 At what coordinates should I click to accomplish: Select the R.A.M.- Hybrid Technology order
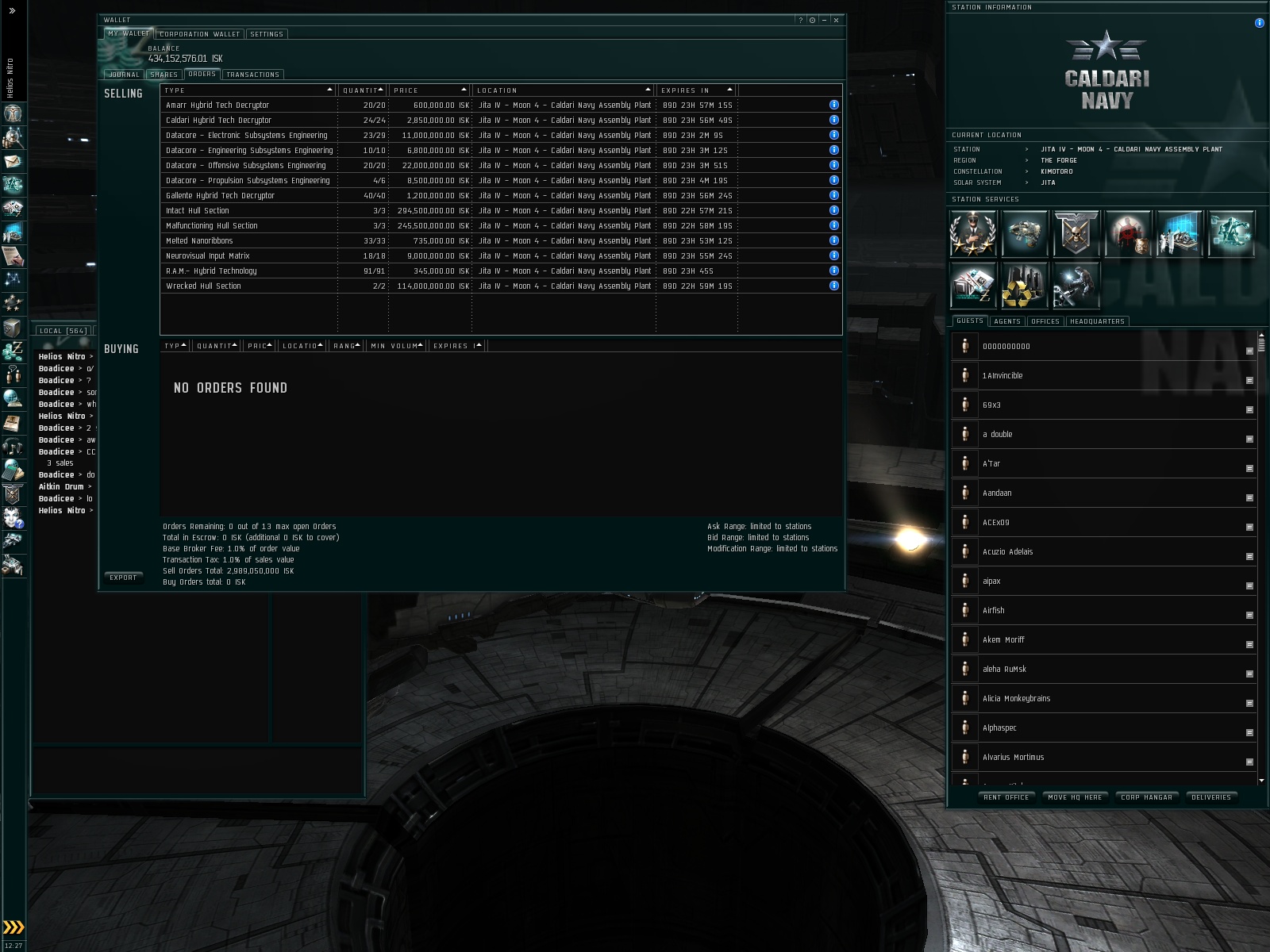pos(501,271)
